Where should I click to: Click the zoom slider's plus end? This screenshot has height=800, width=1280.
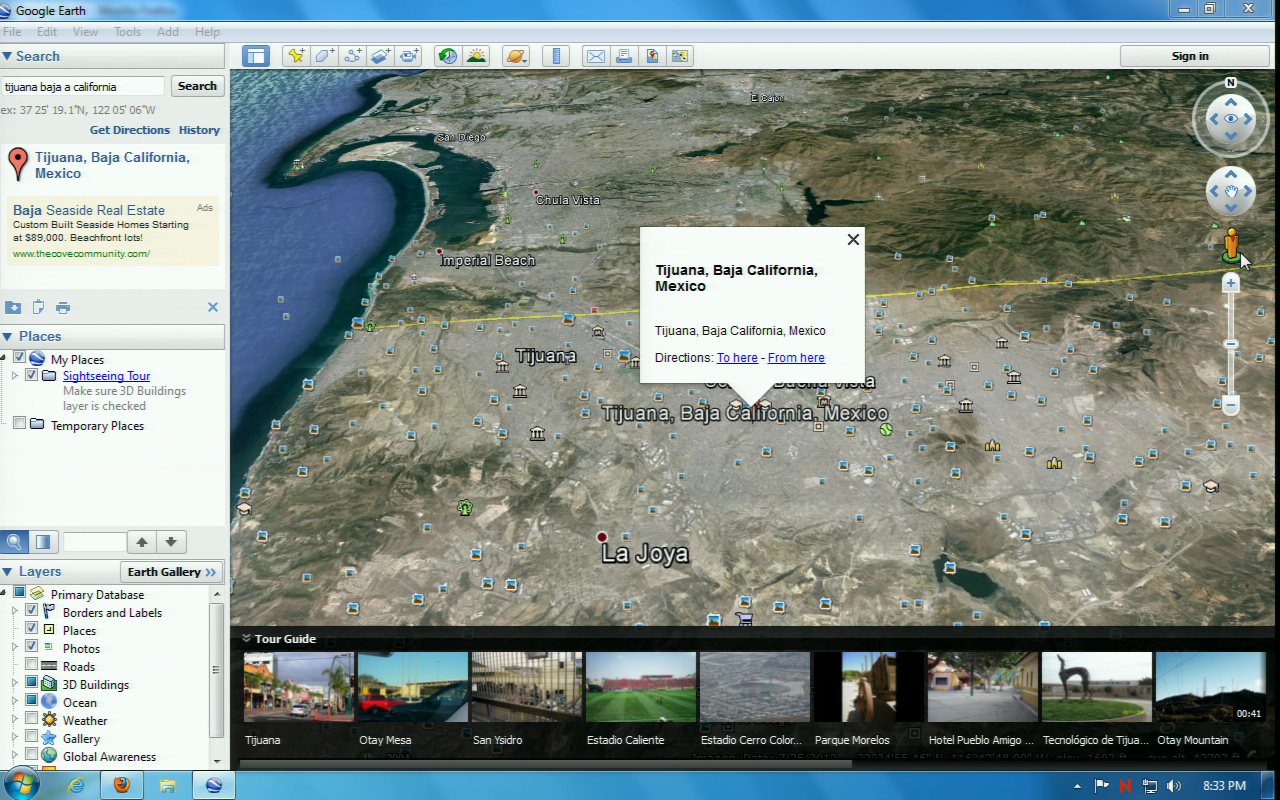pyautogui.click(x=1231, y=284)
